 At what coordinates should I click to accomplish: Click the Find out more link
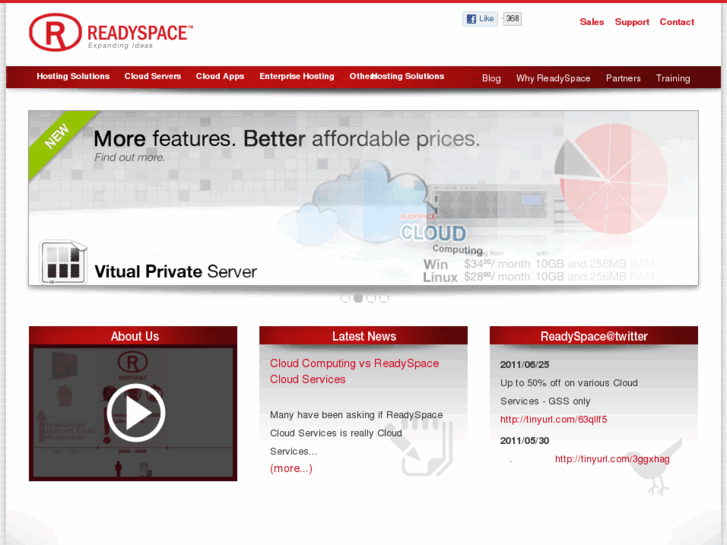pyautogui.click(x=129, y=158)
